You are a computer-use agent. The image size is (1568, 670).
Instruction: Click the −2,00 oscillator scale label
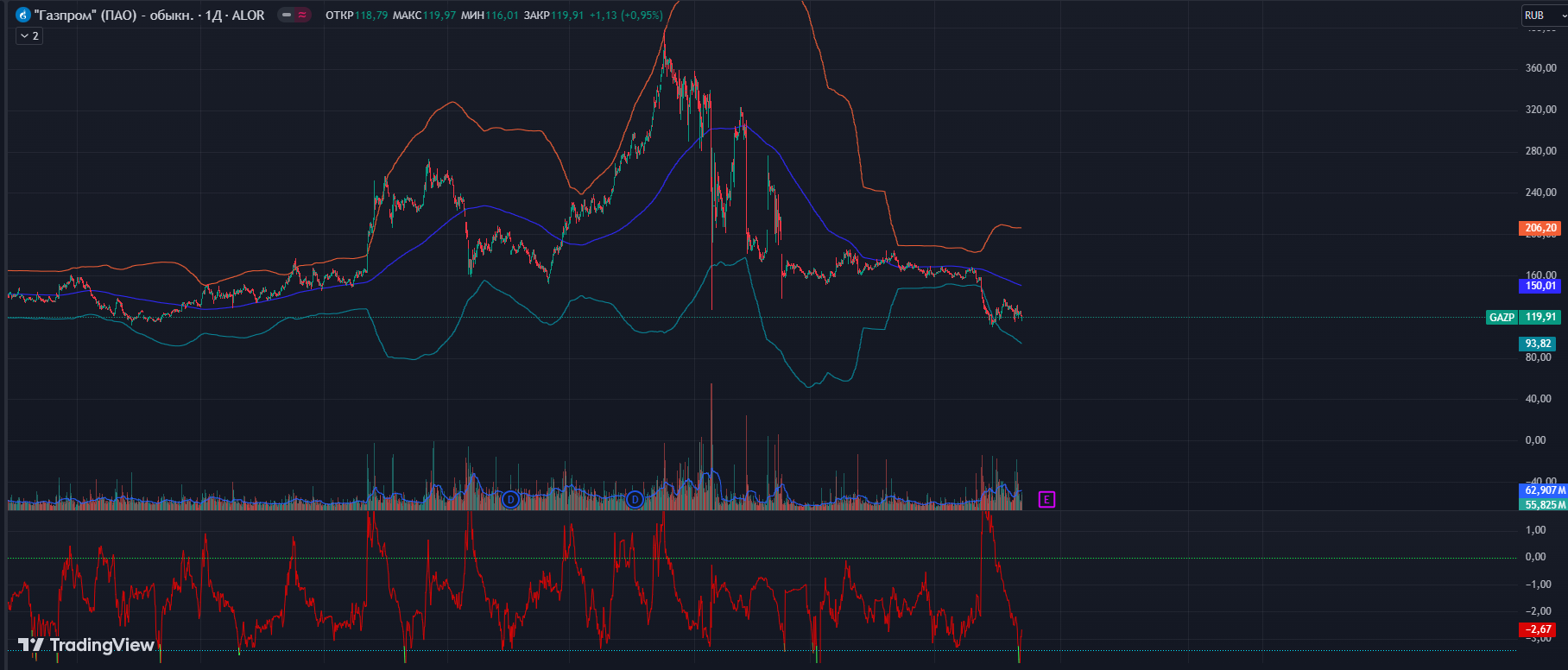pos(1539,611)
